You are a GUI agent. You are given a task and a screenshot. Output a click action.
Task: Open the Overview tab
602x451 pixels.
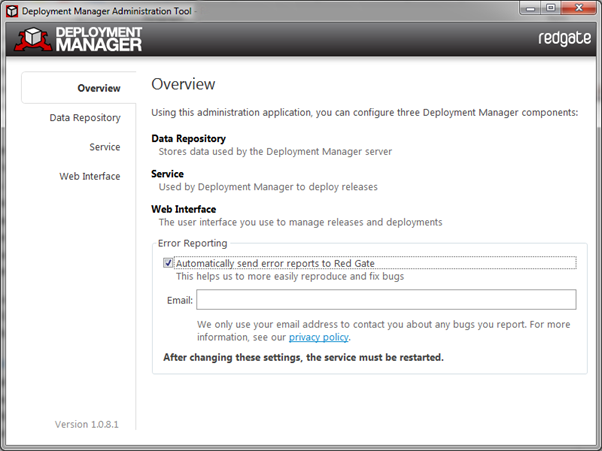pyautogui.click(x=99, y=88)
